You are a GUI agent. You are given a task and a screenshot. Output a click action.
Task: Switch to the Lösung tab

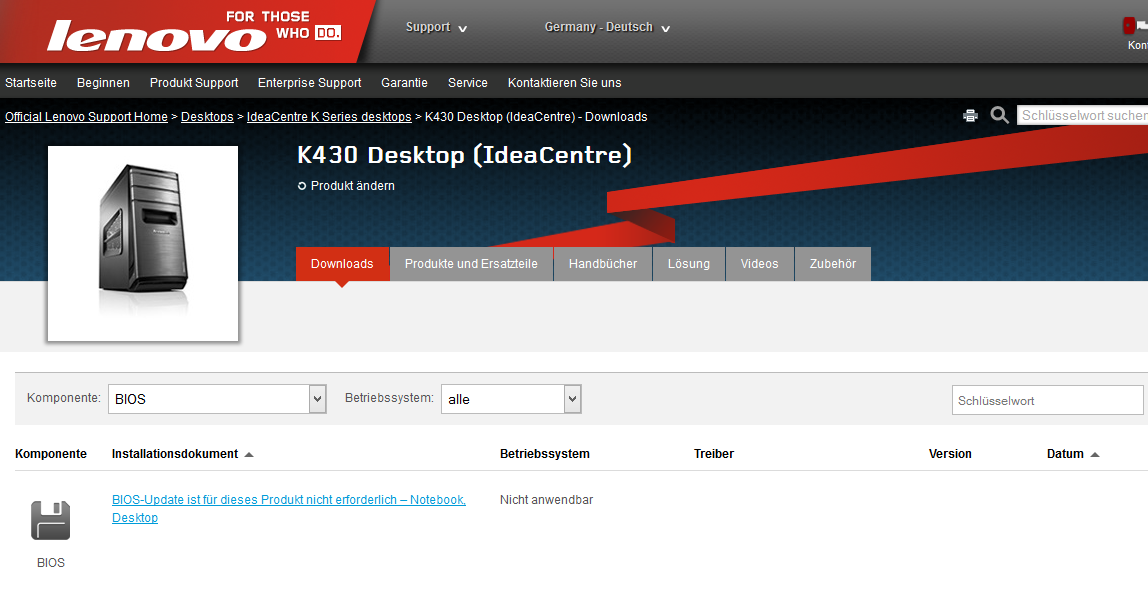pos(689,264)
